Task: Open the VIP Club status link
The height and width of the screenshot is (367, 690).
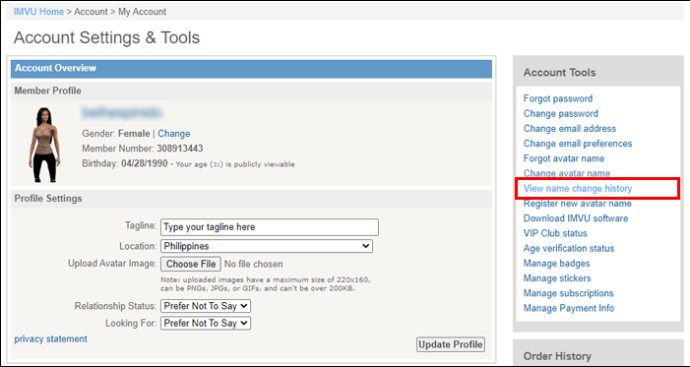Action: [x=555, y=233]
